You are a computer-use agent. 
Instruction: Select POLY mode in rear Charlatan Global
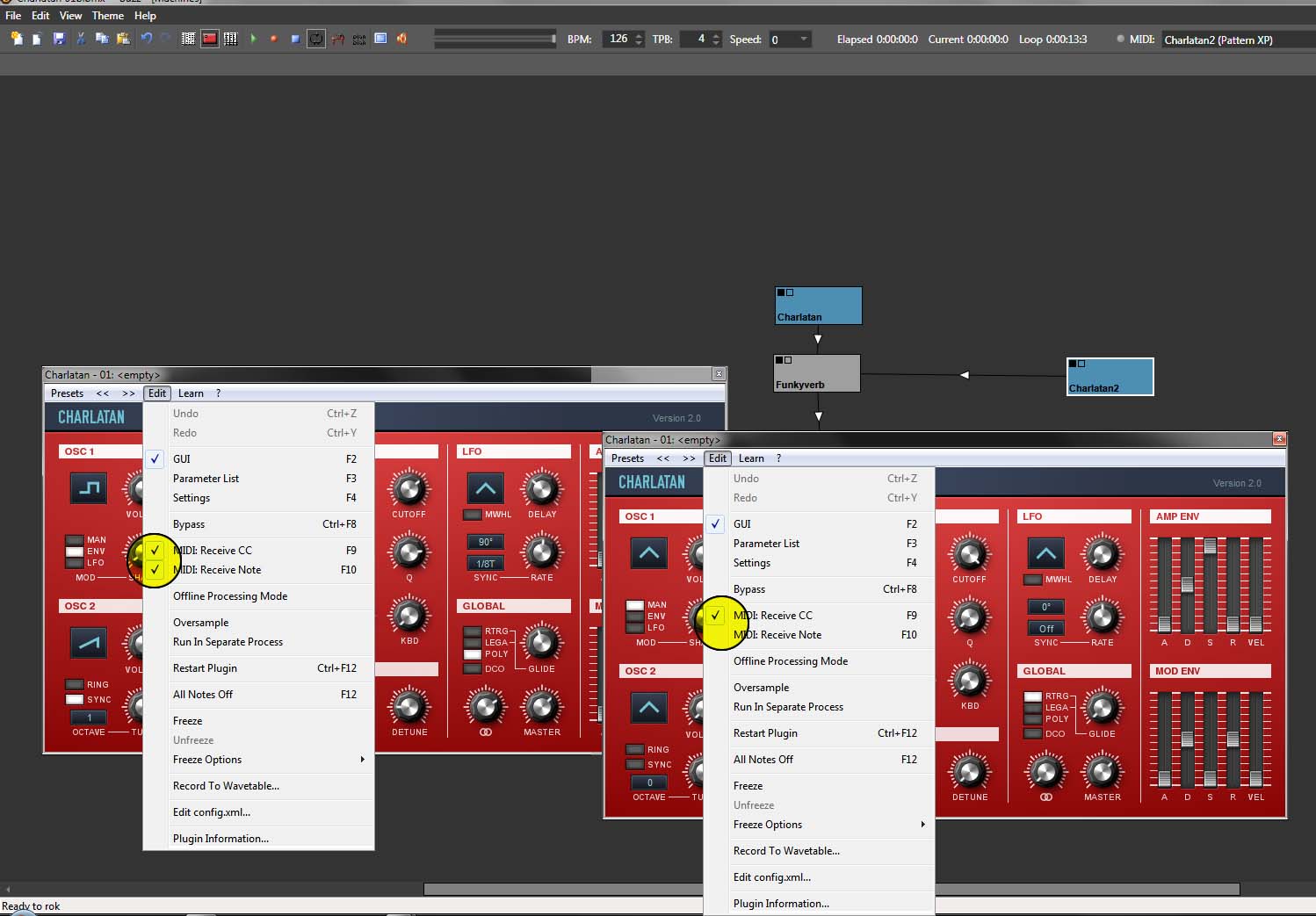[472, 654]
